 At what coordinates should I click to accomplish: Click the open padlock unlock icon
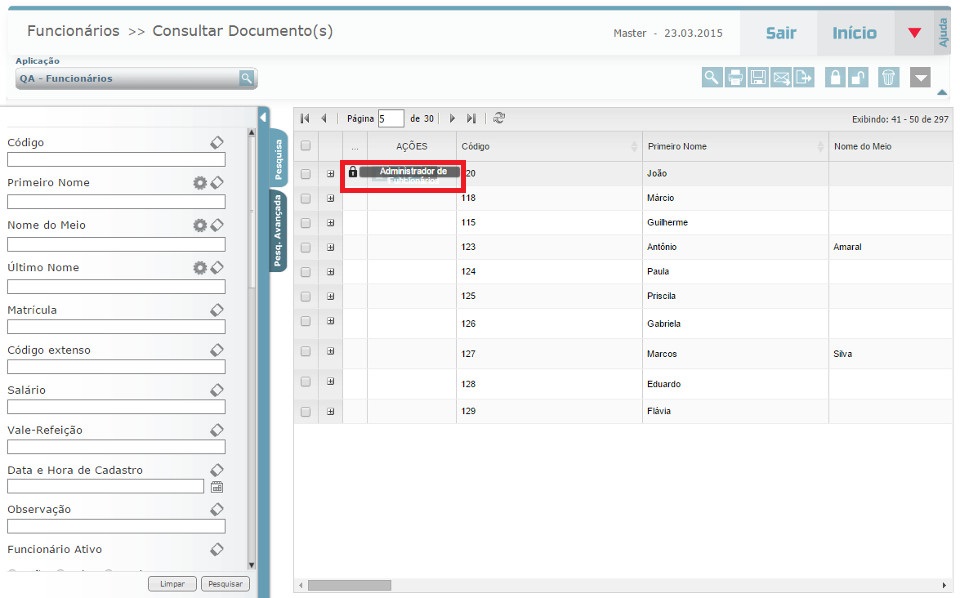click(x=858, y=78)
